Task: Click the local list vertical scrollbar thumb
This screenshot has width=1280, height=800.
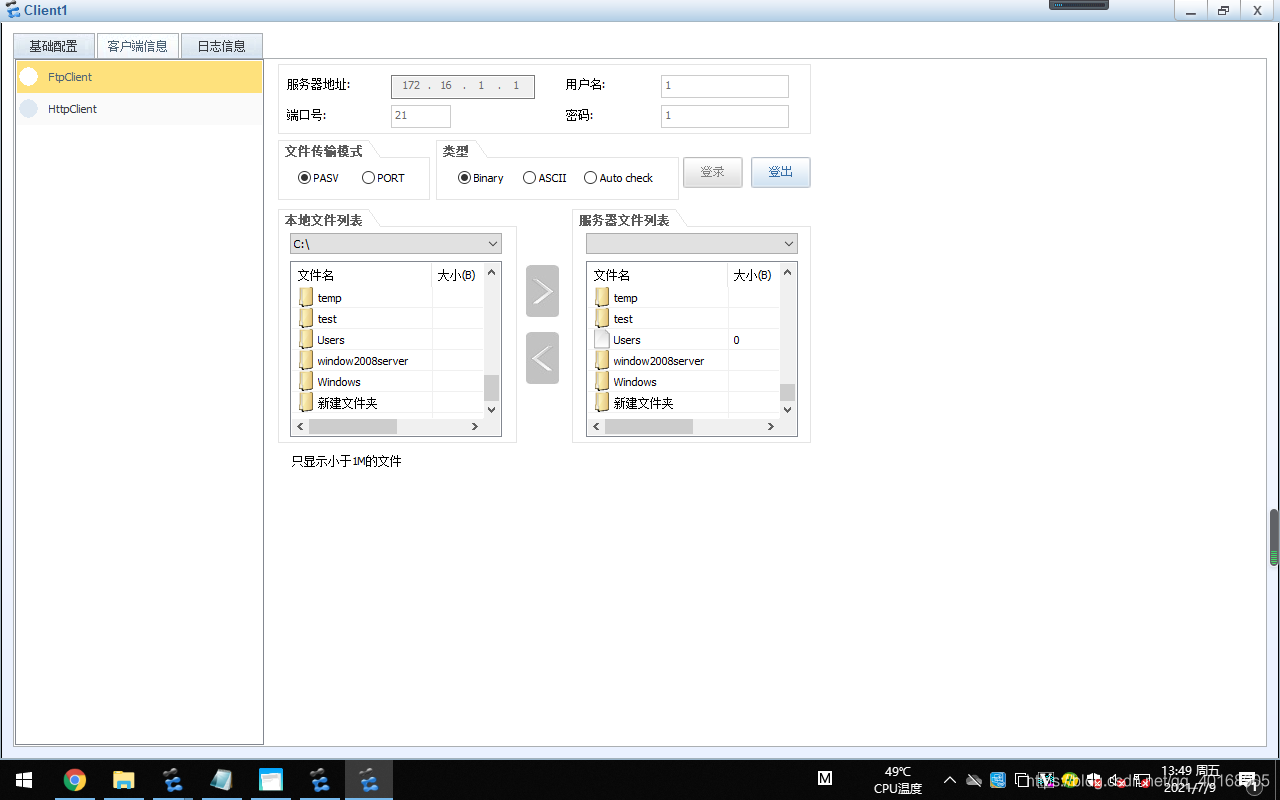Action: [491, 388]
